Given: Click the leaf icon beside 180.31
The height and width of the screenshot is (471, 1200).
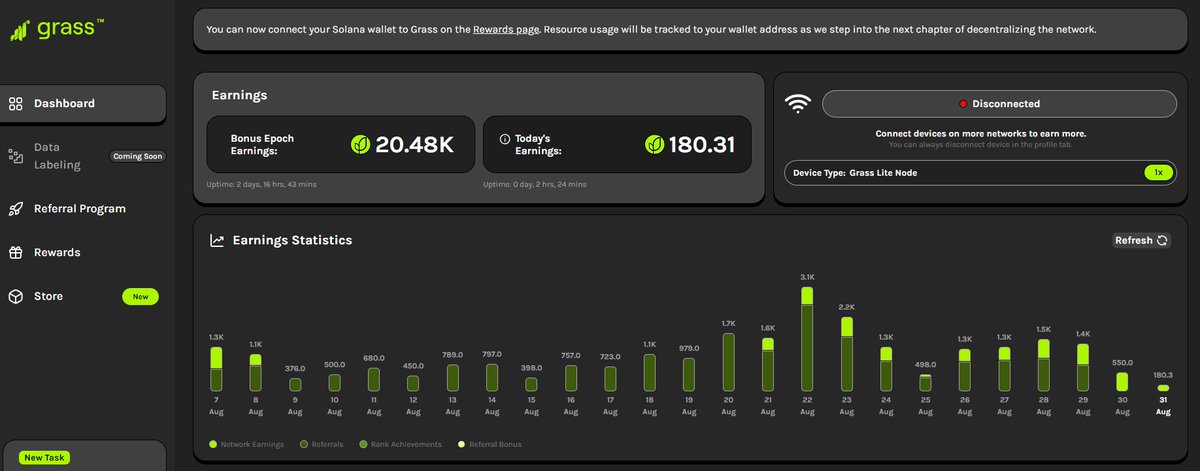Looking at the screenshot, I should pyautogui.click(x=654, y=145).
